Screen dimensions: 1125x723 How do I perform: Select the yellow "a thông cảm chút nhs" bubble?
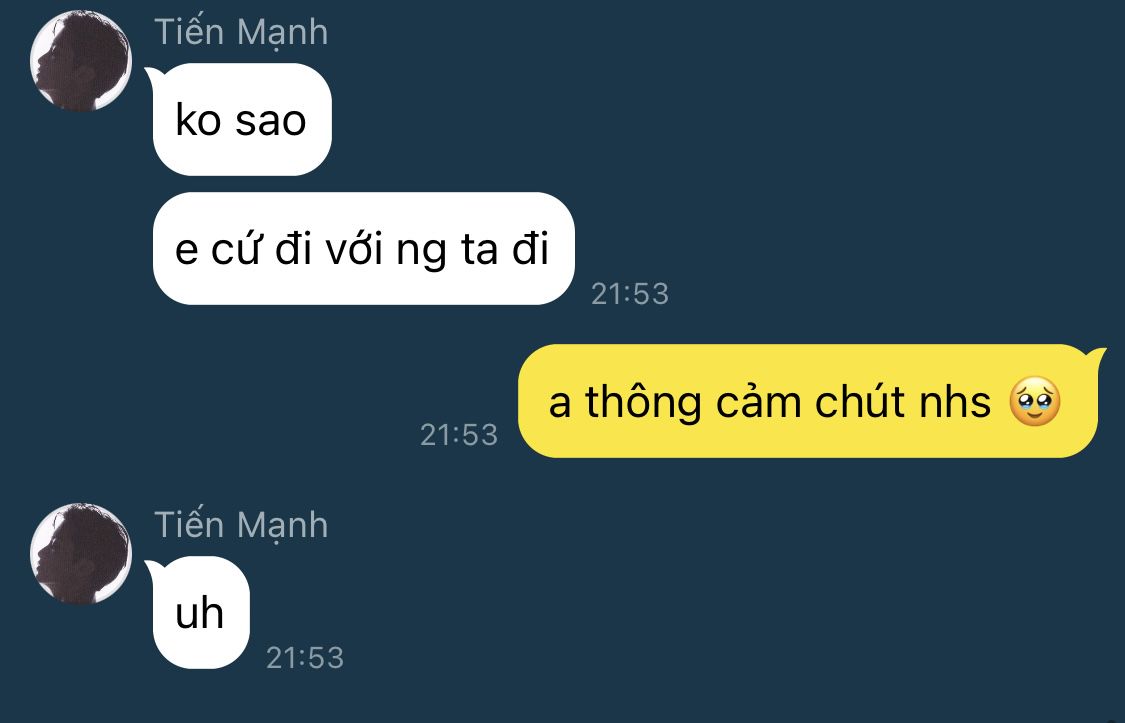click(x=809, y=401)
